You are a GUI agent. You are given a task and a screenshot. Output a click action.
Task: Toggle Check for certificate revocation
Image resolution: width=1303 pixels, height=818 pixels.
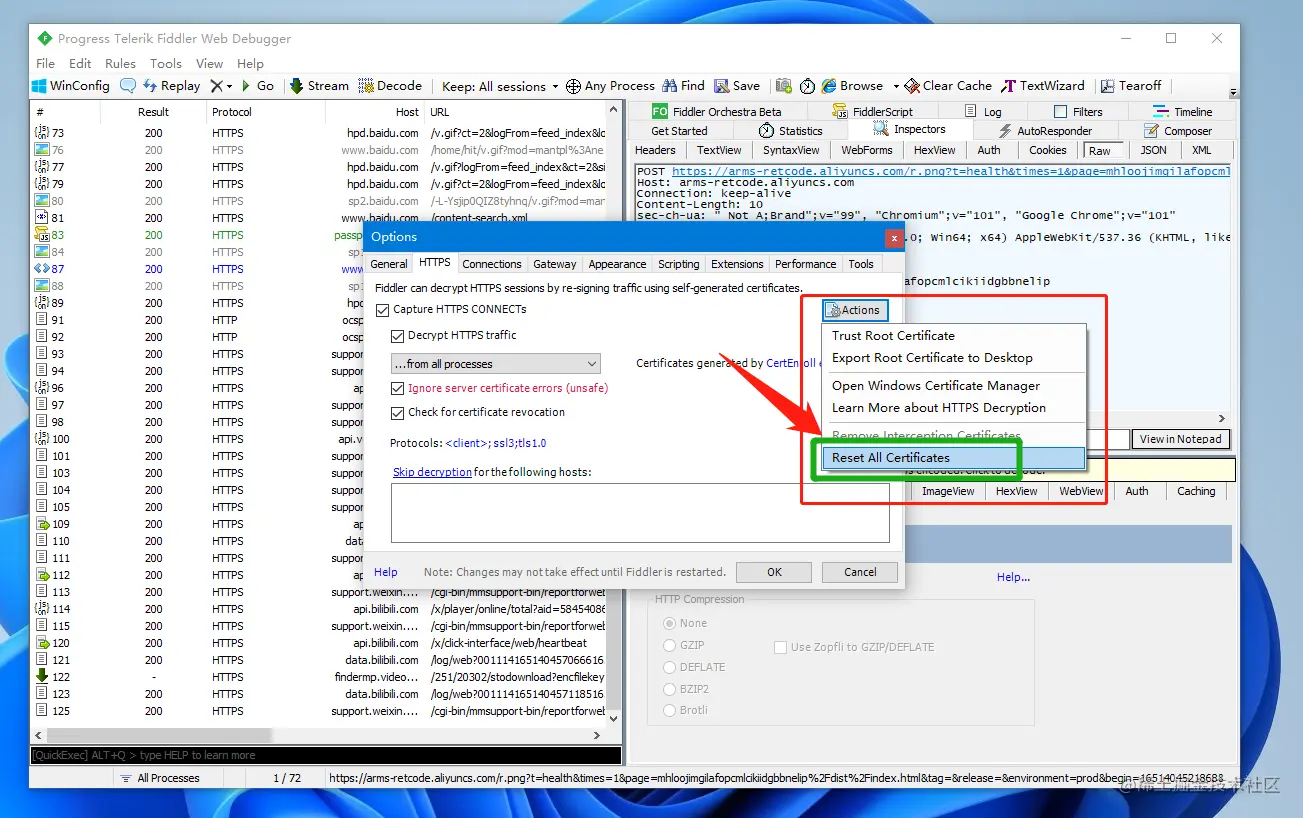click(x=397, y=412)
